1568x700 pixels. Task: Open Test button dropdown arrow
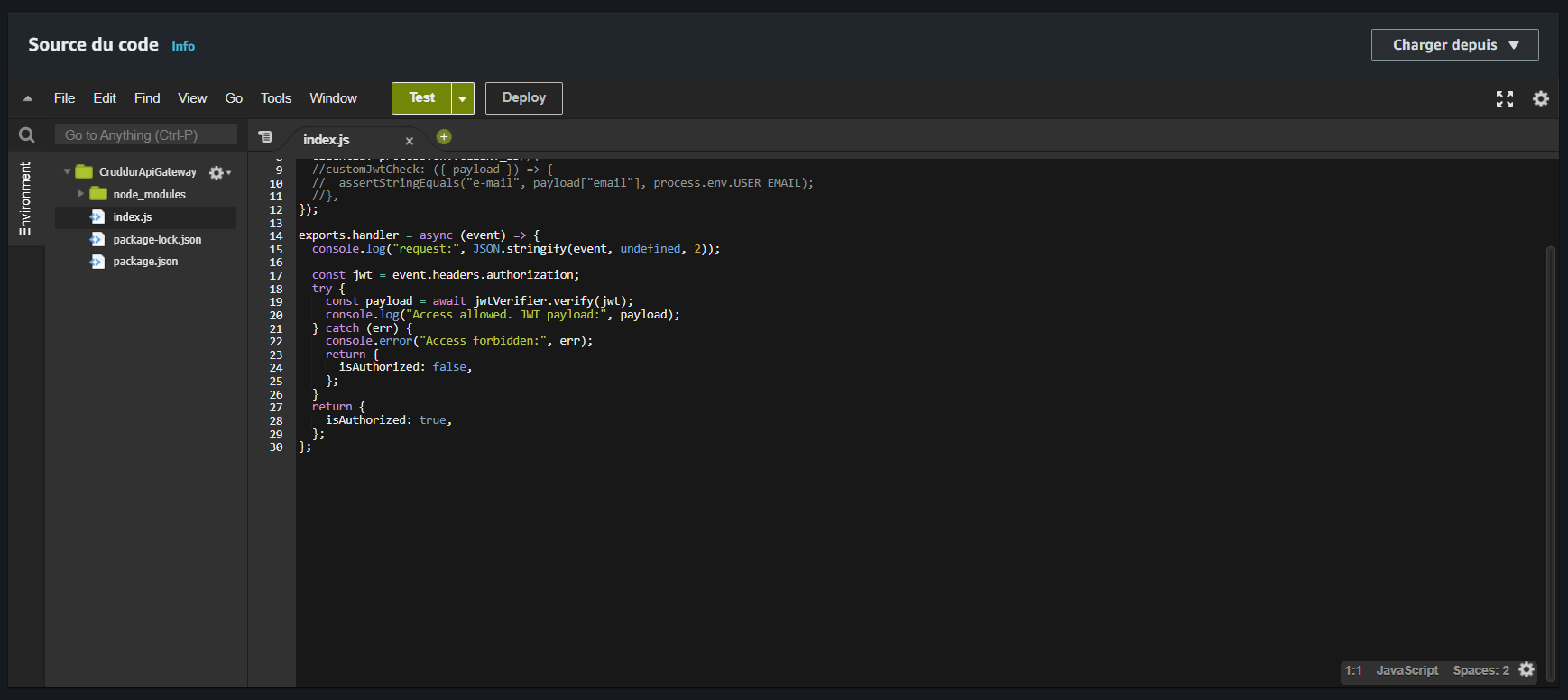[463, 98]
